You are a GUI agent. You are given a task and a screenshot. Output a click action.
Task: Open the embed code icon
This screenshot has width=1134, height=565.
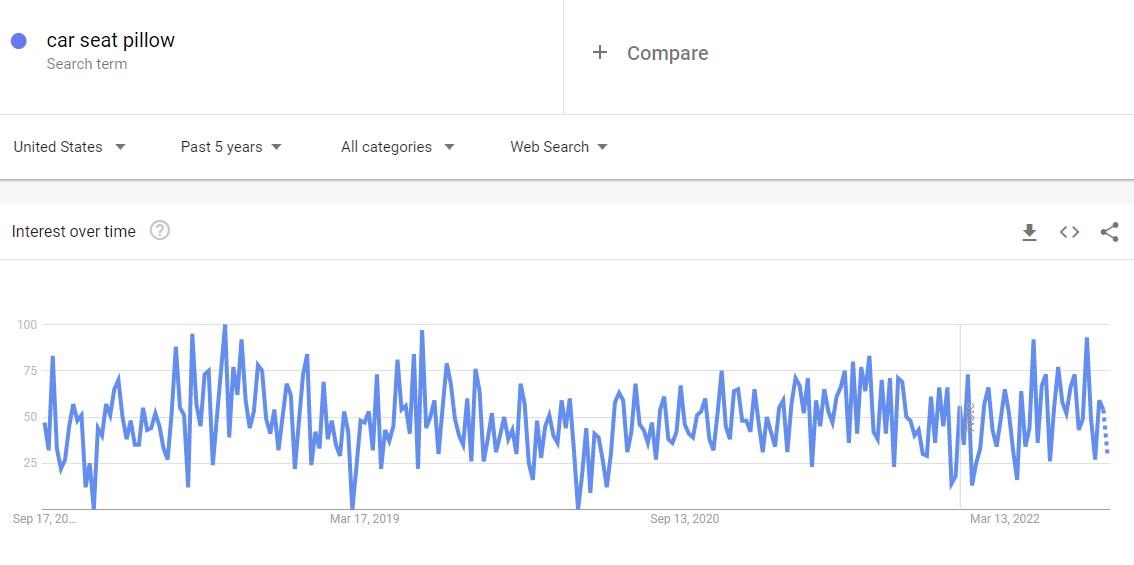[1069, 231]
